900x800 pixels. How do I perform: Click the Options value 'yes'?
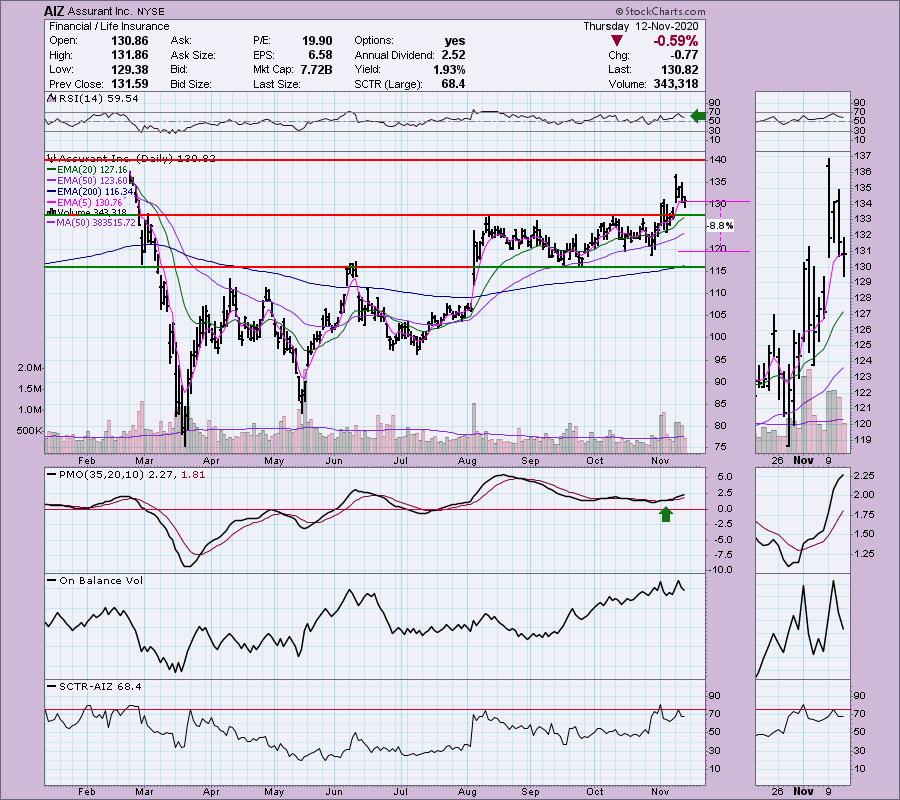[455, 41]
